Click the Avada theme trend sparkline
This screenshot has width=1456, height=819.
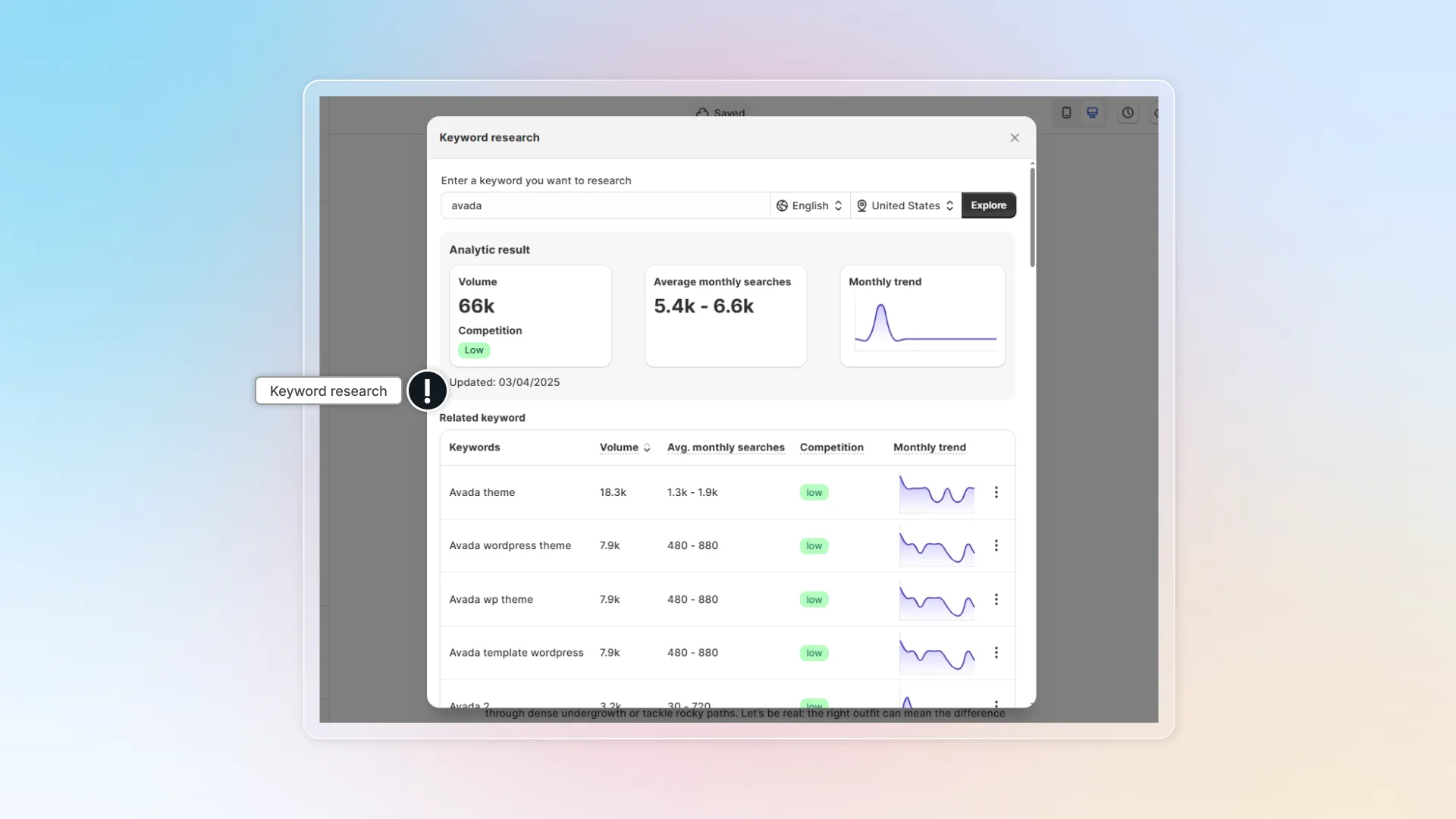937,493
